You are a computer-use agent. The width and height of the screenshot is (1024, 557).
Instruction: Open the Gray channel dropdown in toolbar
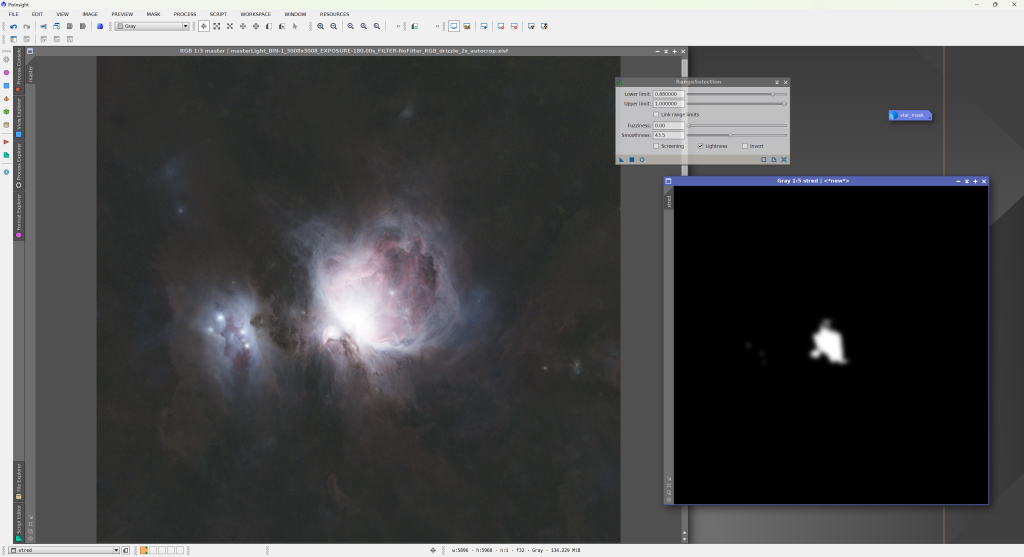[x=150, y=26]
